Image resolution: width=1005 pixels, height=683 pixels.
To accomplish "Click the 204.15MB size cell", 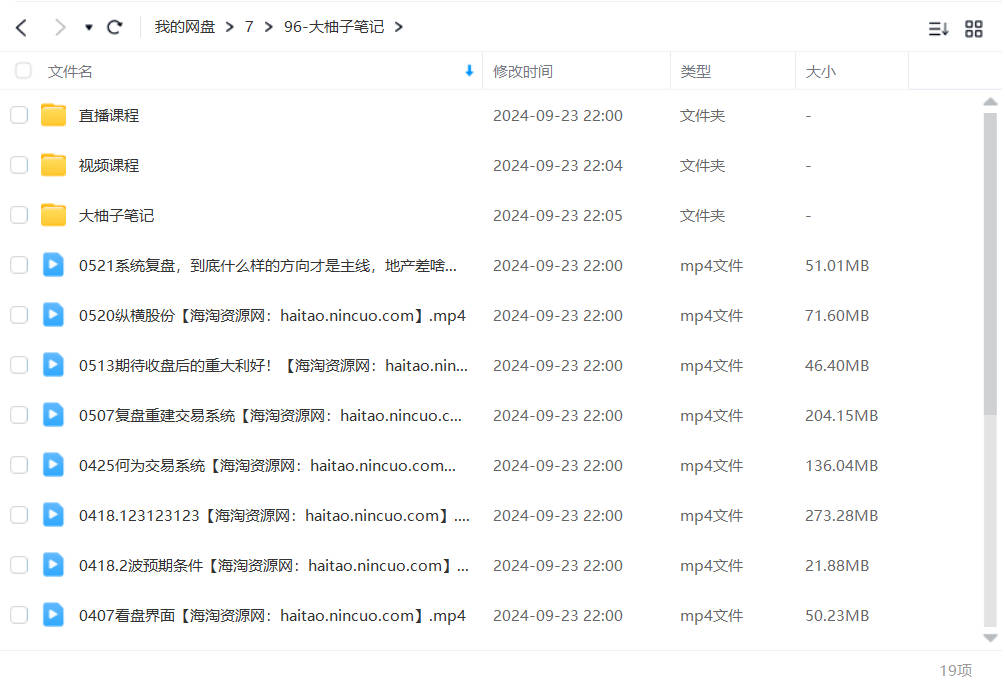I will click(842, 415).
